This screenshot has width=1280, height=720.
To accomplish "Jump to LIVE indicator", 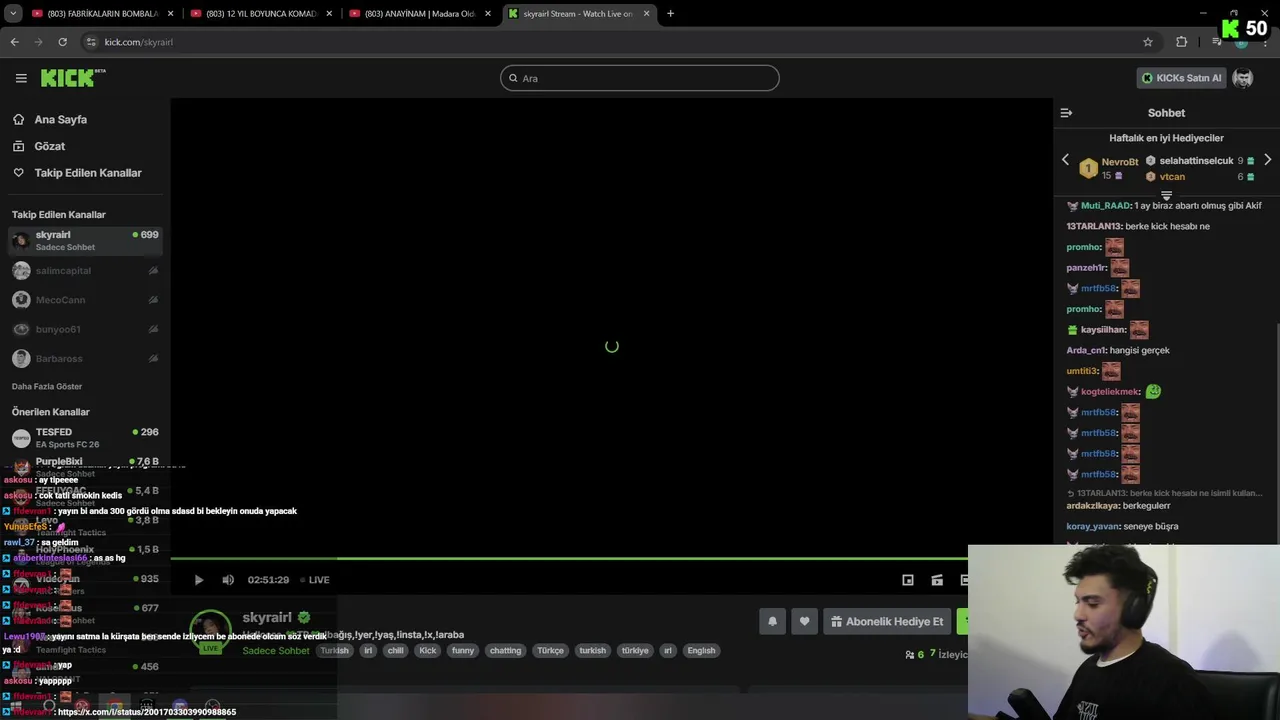I will click(314, 580).
